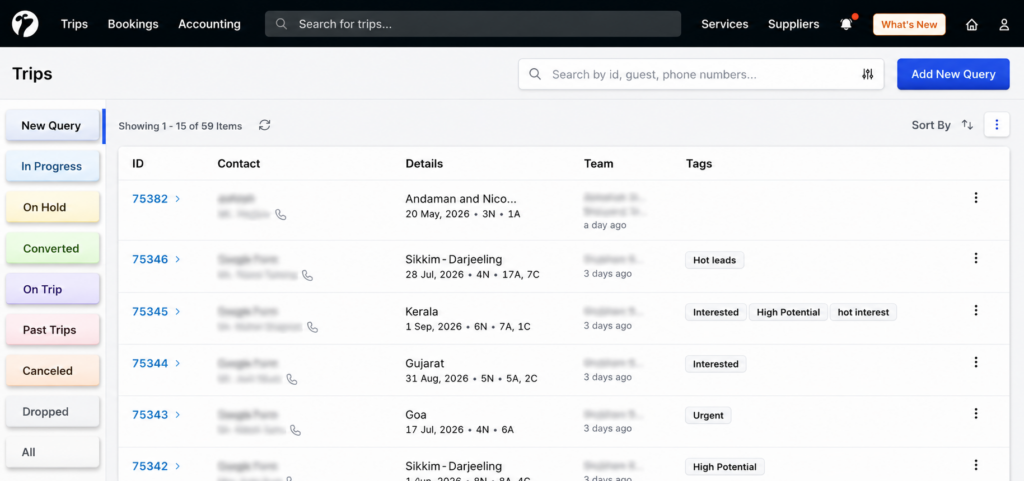Toggle sort order arrows icon
Screen dimensions: 1024x481
pos(967,125)
